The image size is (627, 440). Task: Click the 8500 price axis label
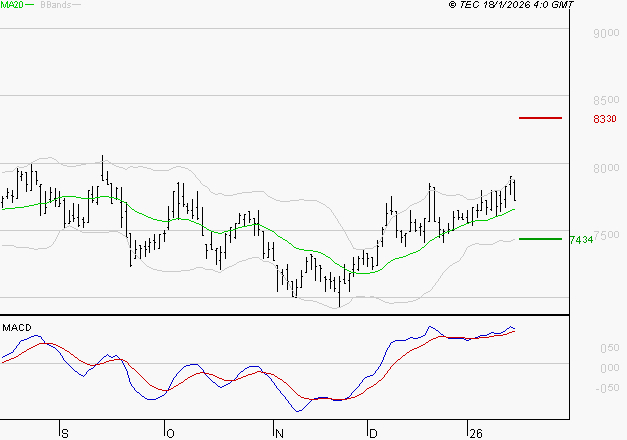tap(606, 100)
